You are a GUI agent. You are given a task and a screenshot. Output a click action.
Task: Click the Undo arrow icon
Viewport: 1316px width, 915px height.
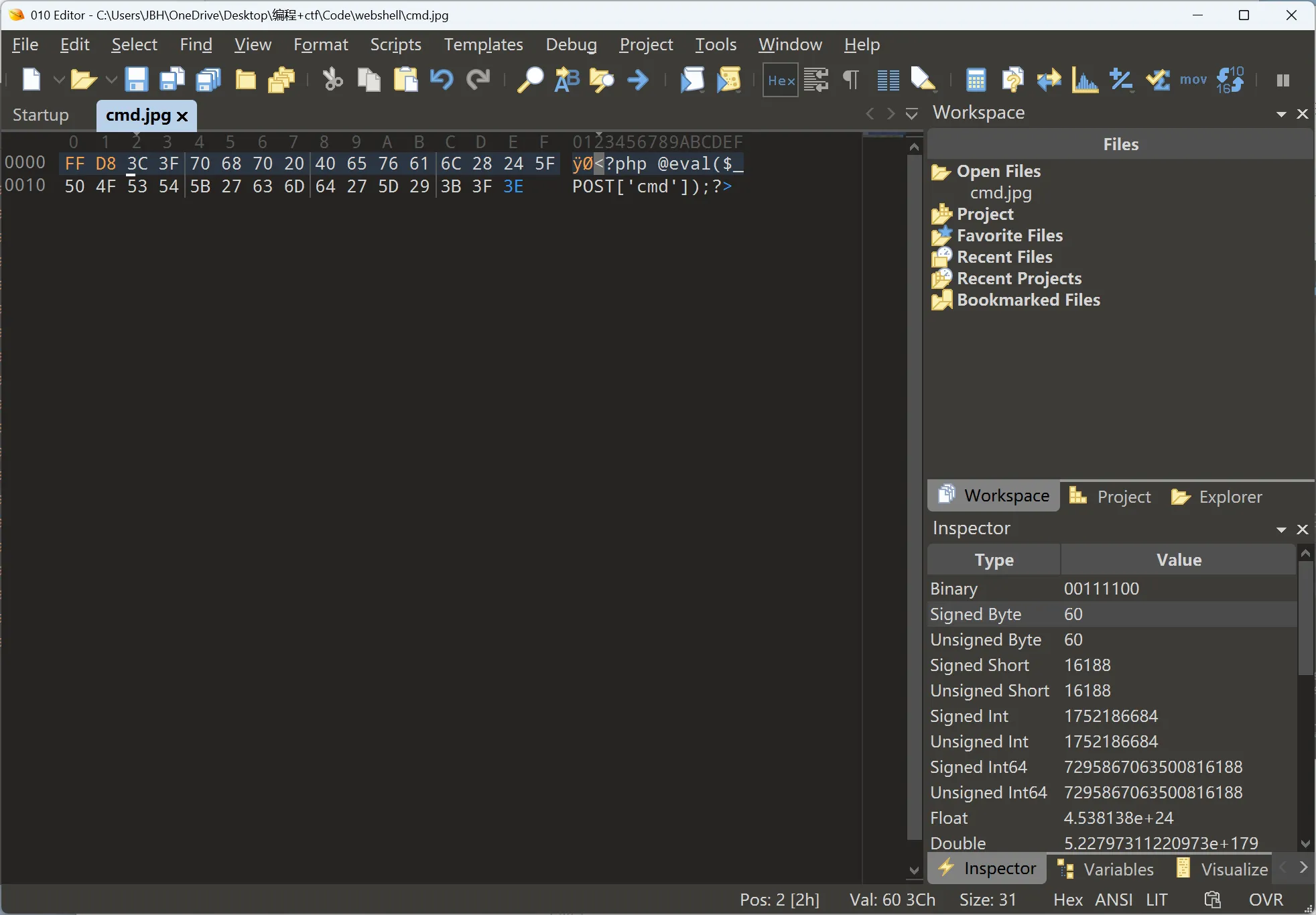(x=441, y=80)
